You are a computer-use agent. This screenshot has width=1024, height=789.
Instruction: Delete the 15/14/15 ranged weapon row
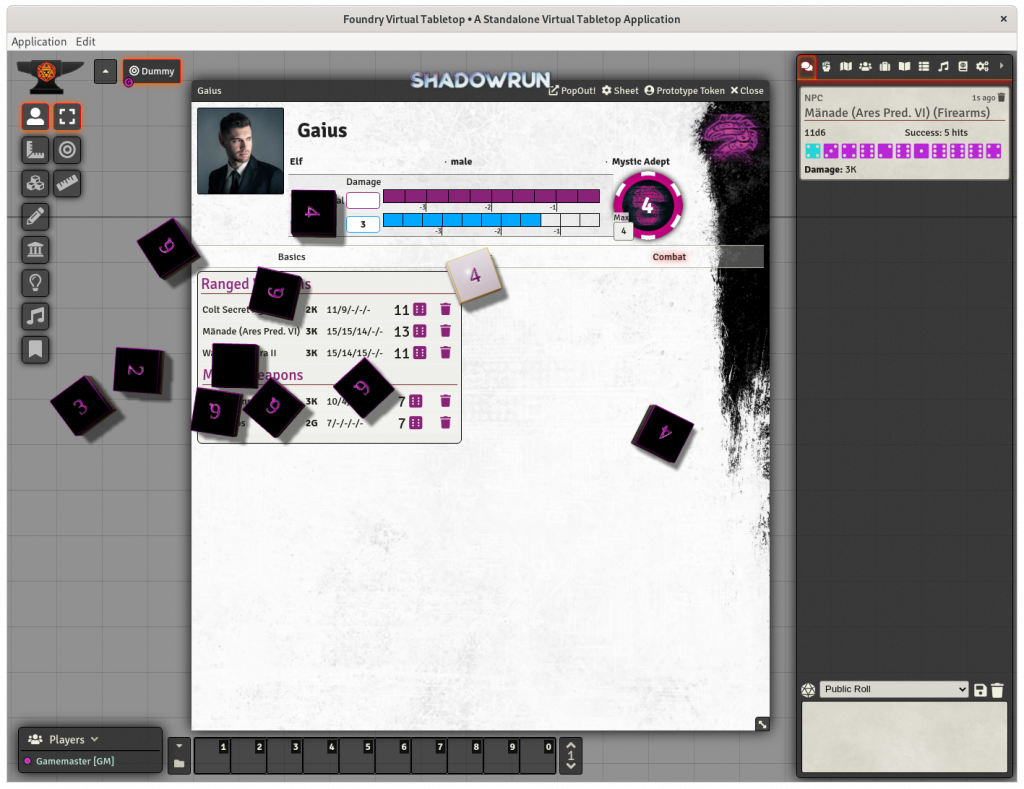click(445, 353)
